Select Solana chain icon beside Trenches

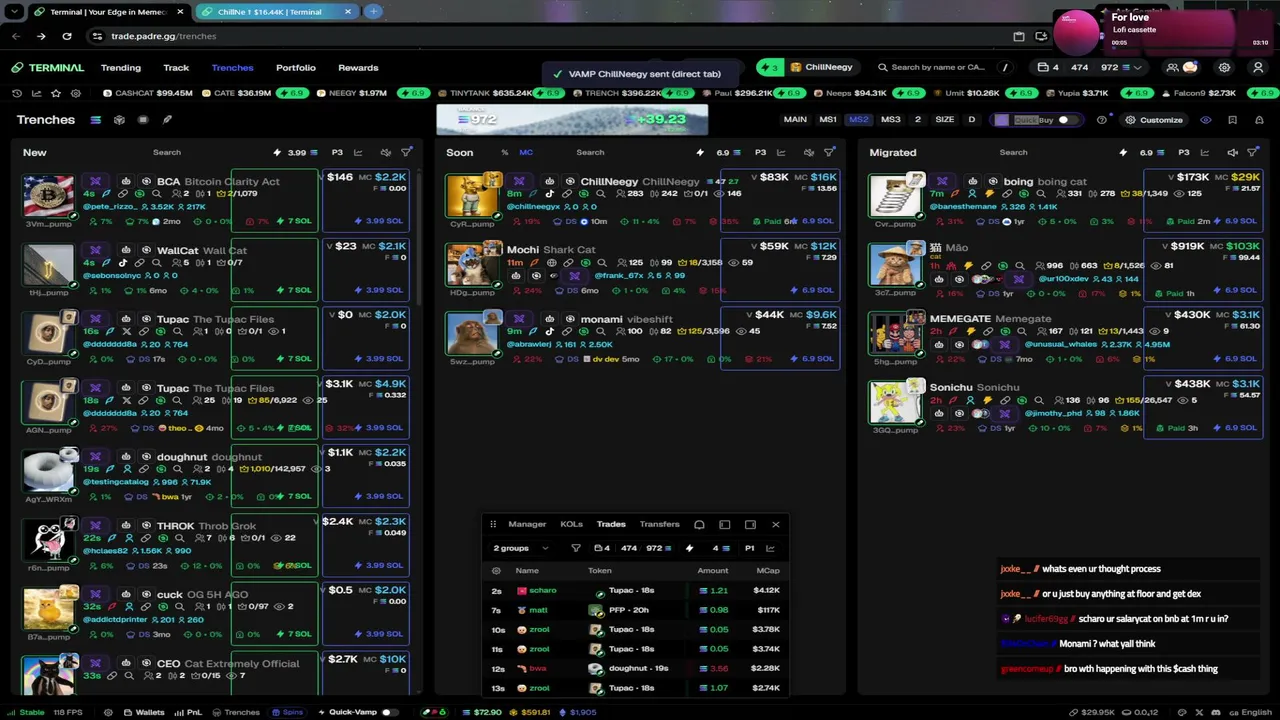pyautogui.click(x=95, y=120)
